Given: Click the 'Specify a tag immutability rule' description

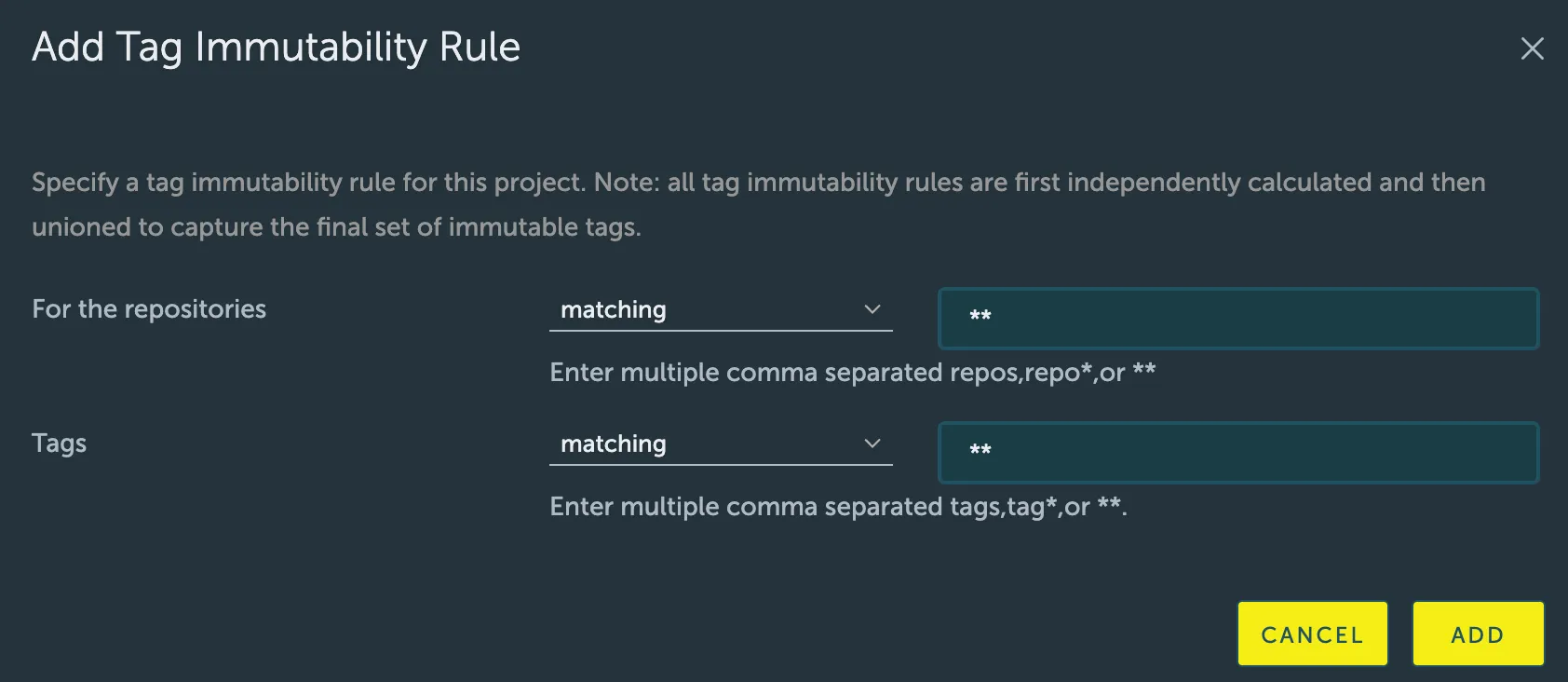Looking at the screenshot, I should pos(758,183).
